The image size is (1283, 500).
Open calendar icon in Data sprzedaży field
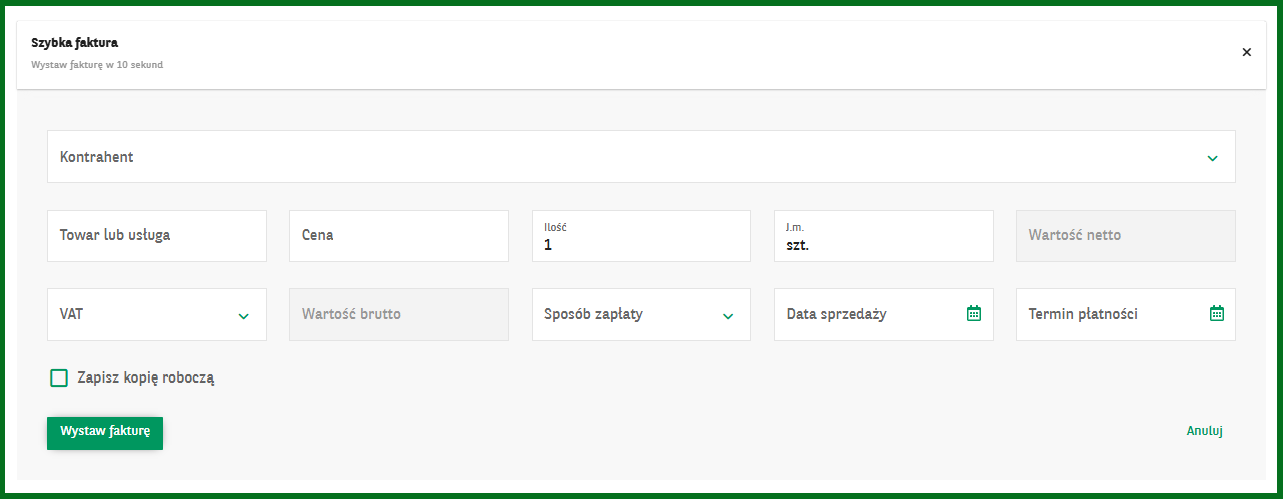coord(974,313)
